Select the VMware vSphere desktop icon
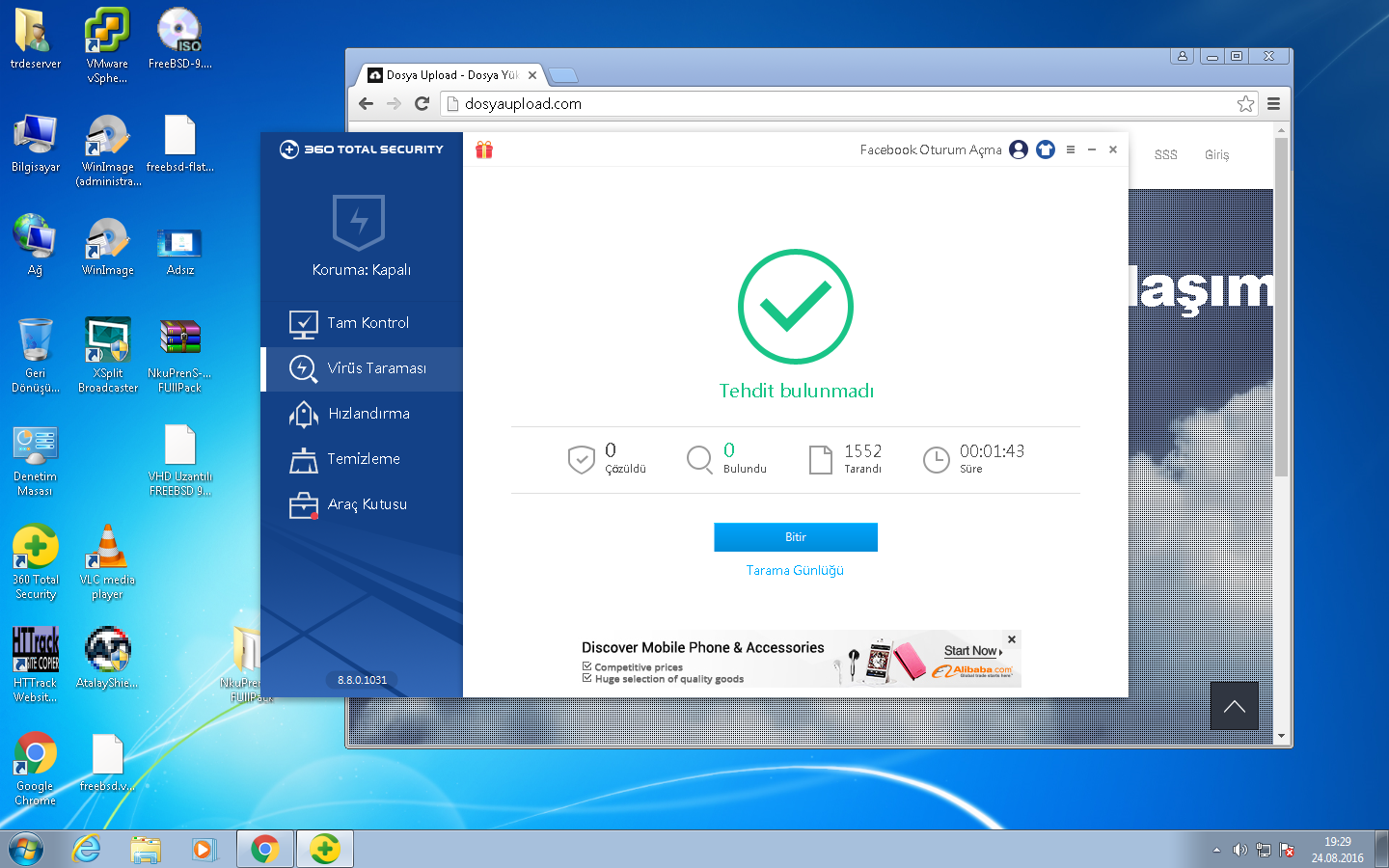1389x868 pixels. pos(108,46)
